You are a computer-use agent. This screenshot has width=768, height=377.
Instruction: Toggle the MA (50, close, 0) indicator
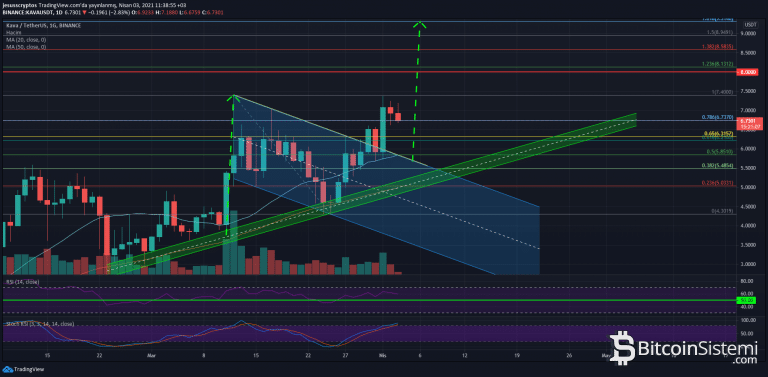point(26,46)
